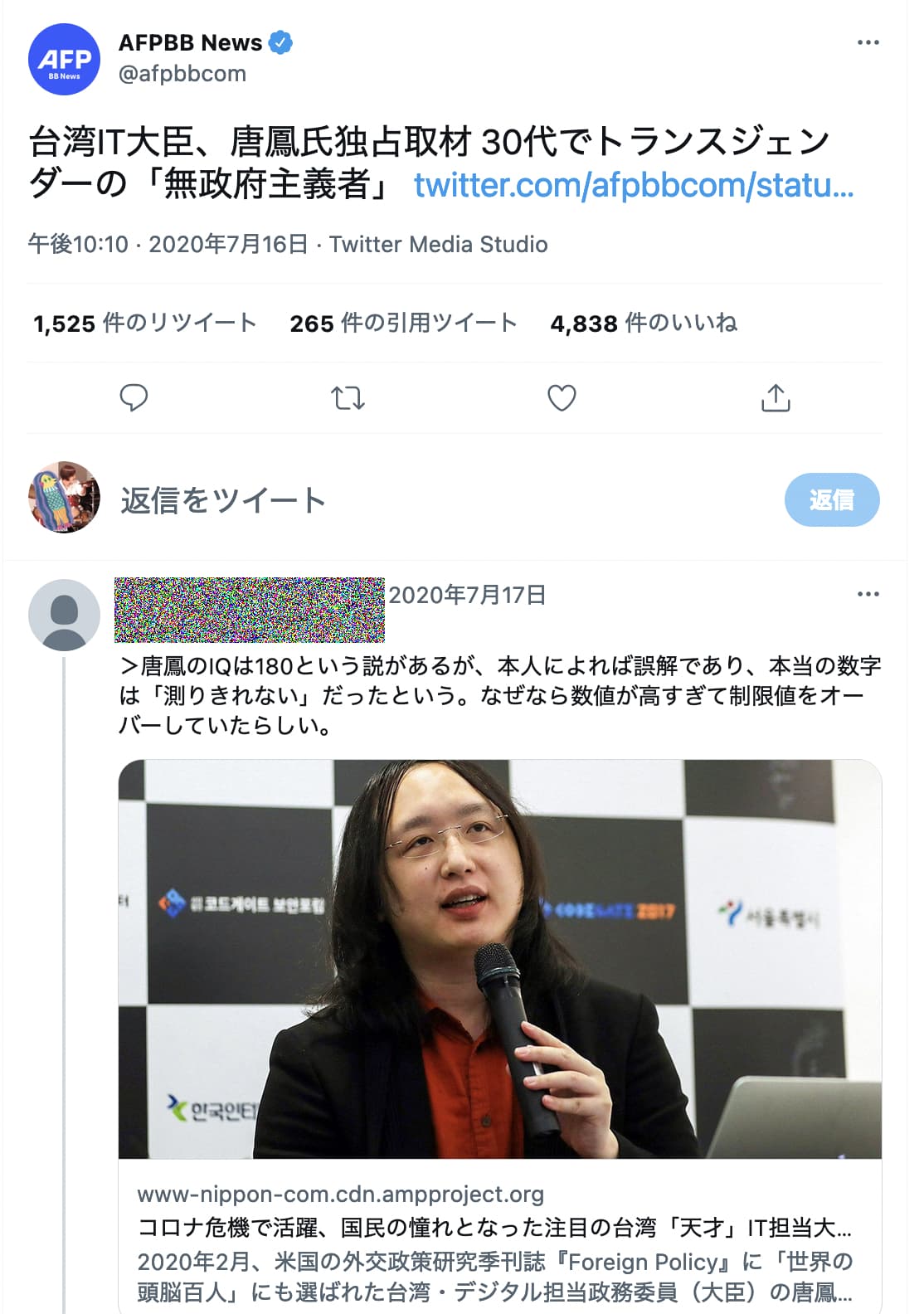Screen dimensions: 924x1314
Task: Open the AFPBB News profile avatar
Action: [x=65, y=60]
